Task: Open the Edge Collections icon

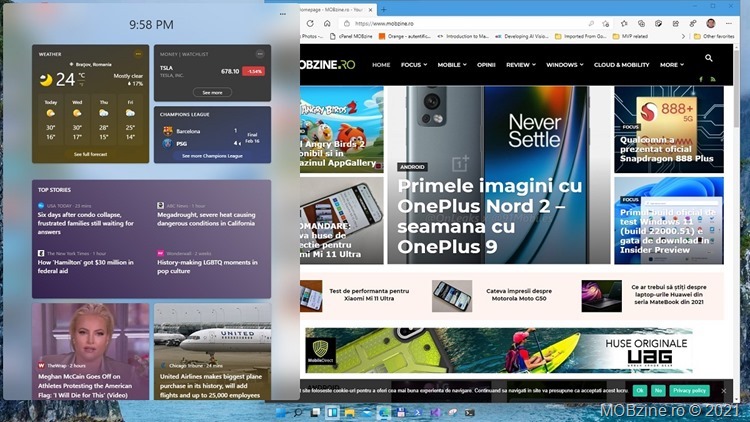Action: [x=641, y=23]
